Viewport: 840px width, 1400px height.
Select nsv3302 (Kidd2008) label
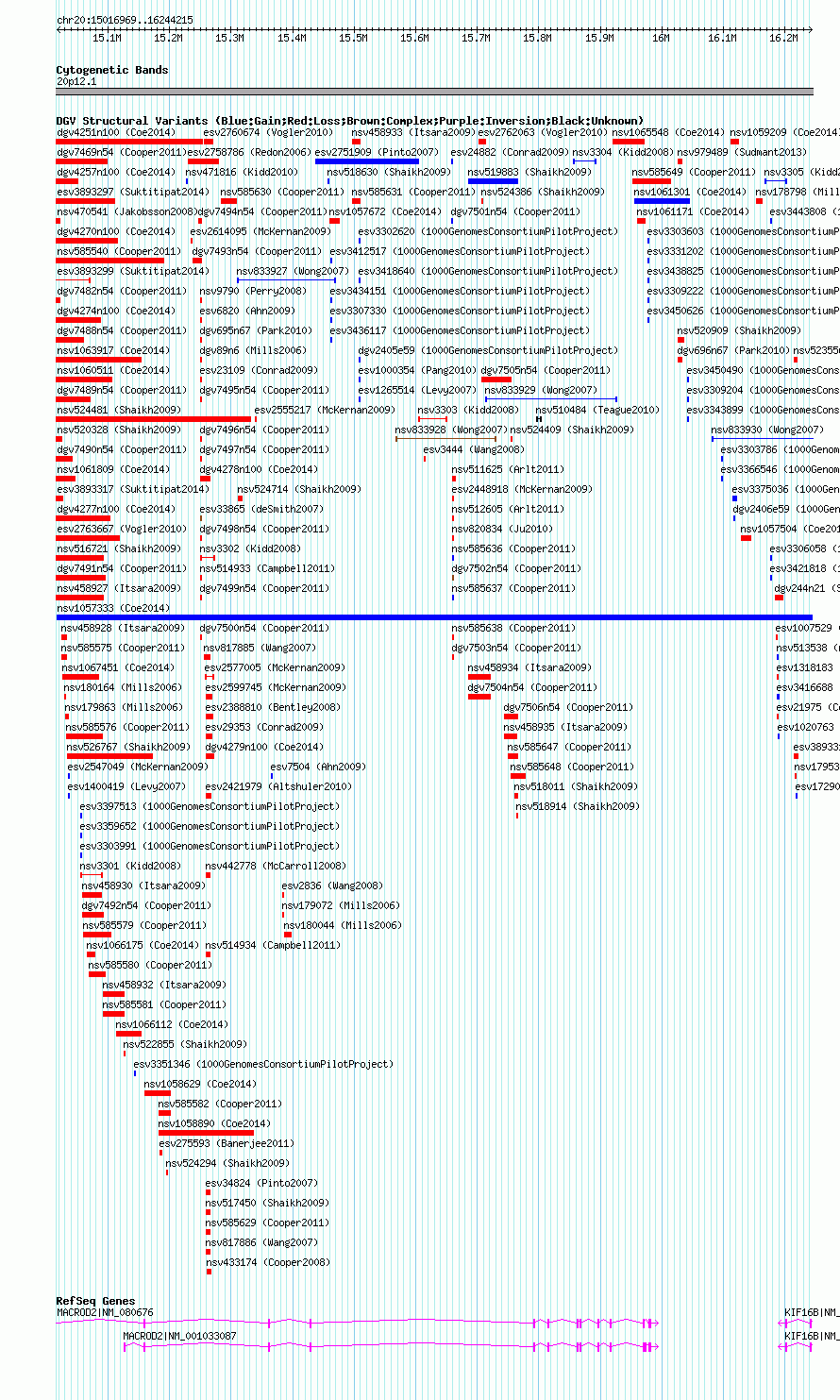[250, 549]
